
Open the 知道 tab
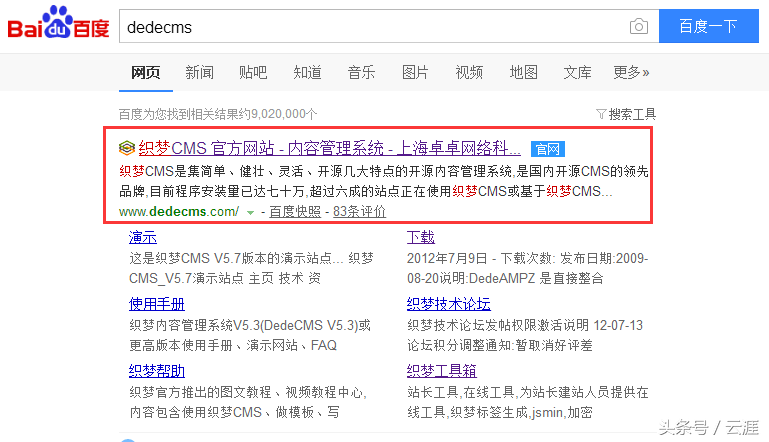[308, 73]
